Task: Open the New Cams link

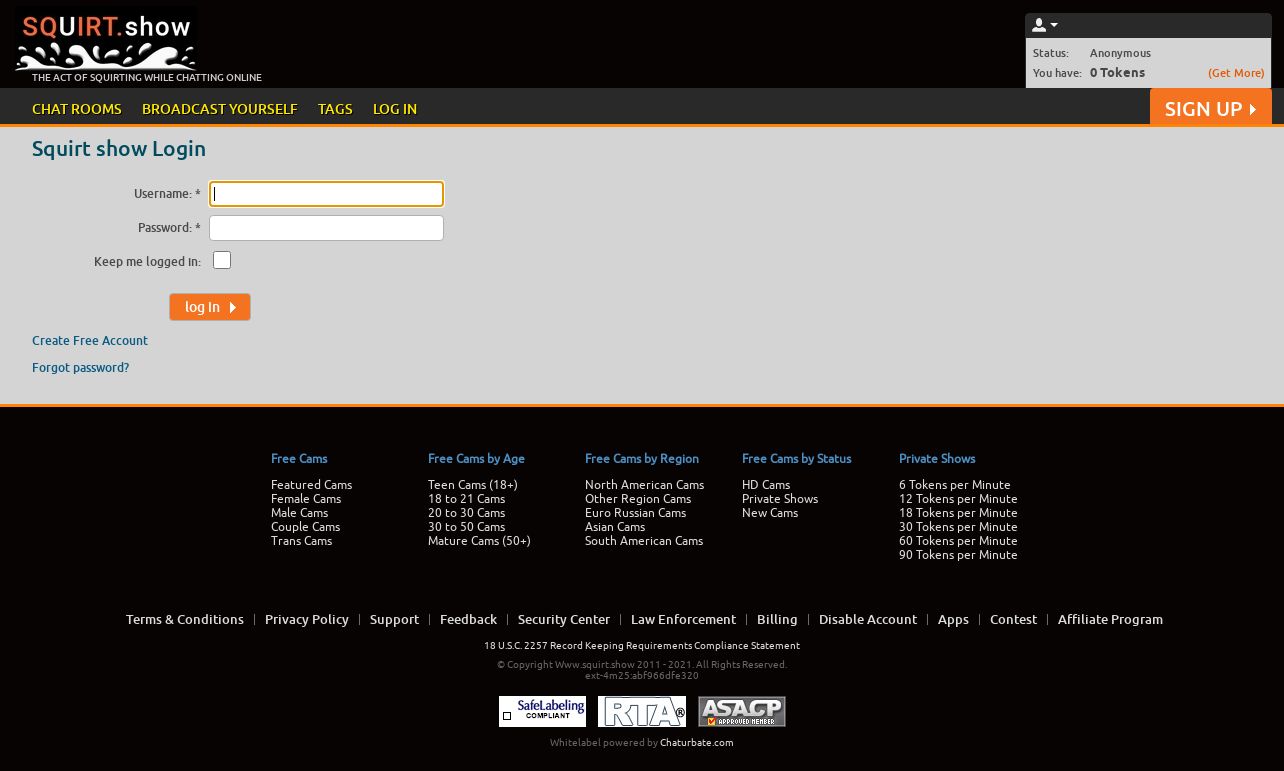Action: click(x=770, y=512)
